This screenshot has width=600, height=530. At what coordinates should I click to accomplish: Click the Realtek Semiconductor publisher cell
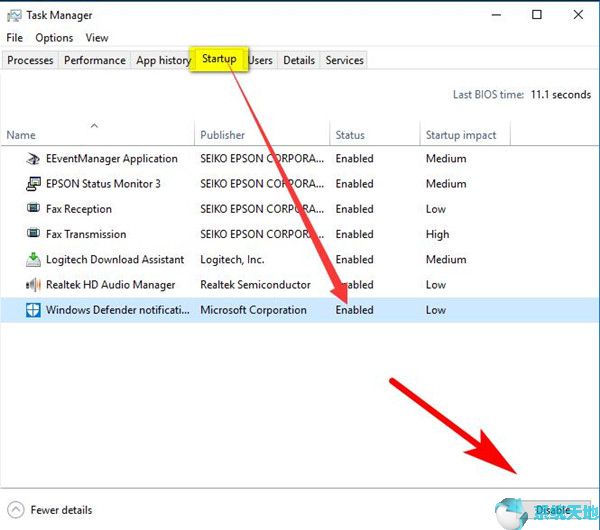(x=255, y=285)
